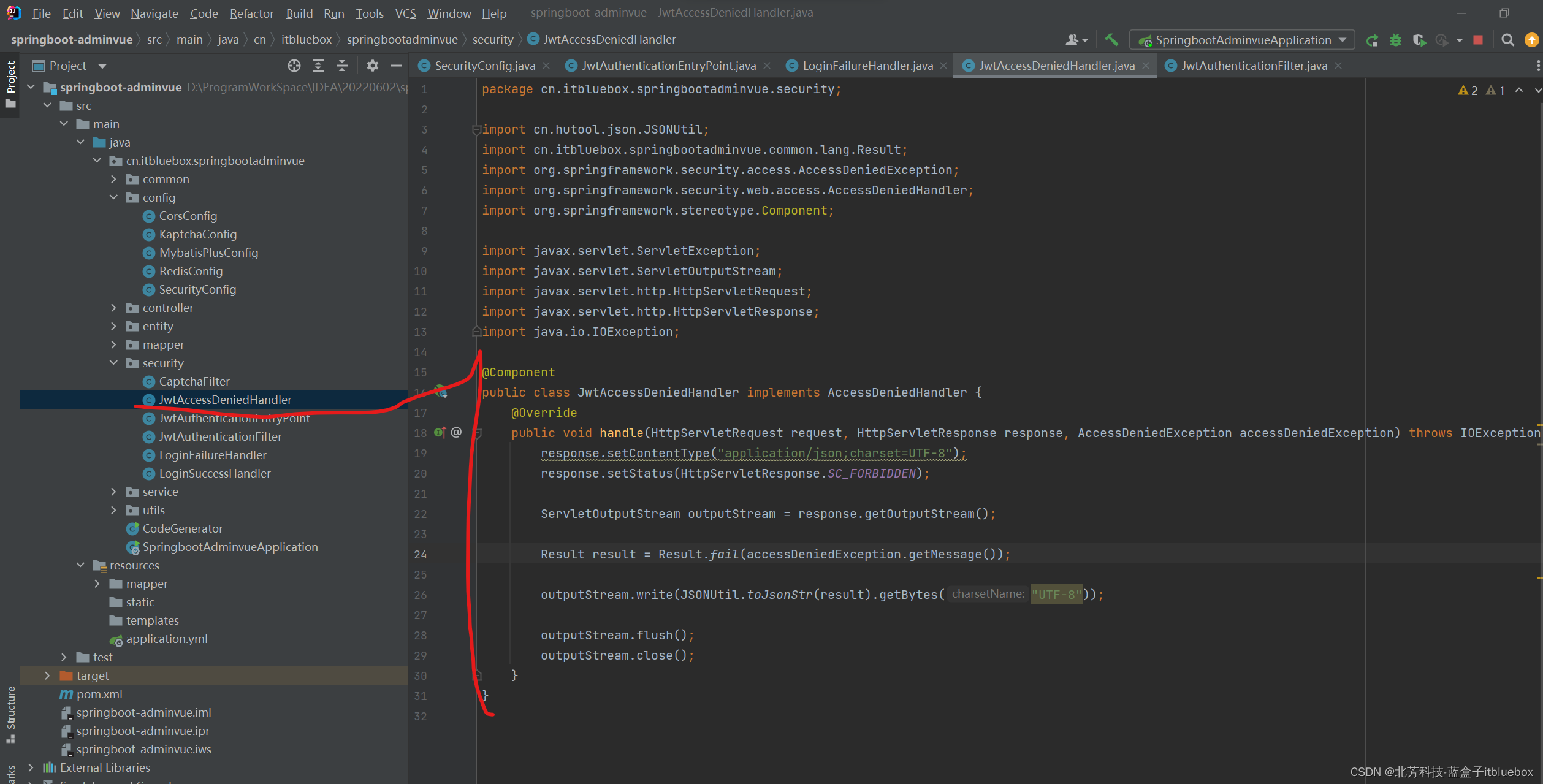Image resolution: width=1543 pixels, height=784 pixels.
Task: Open LoginSuccessHandler class in project tree
Action: click(215, 473)
